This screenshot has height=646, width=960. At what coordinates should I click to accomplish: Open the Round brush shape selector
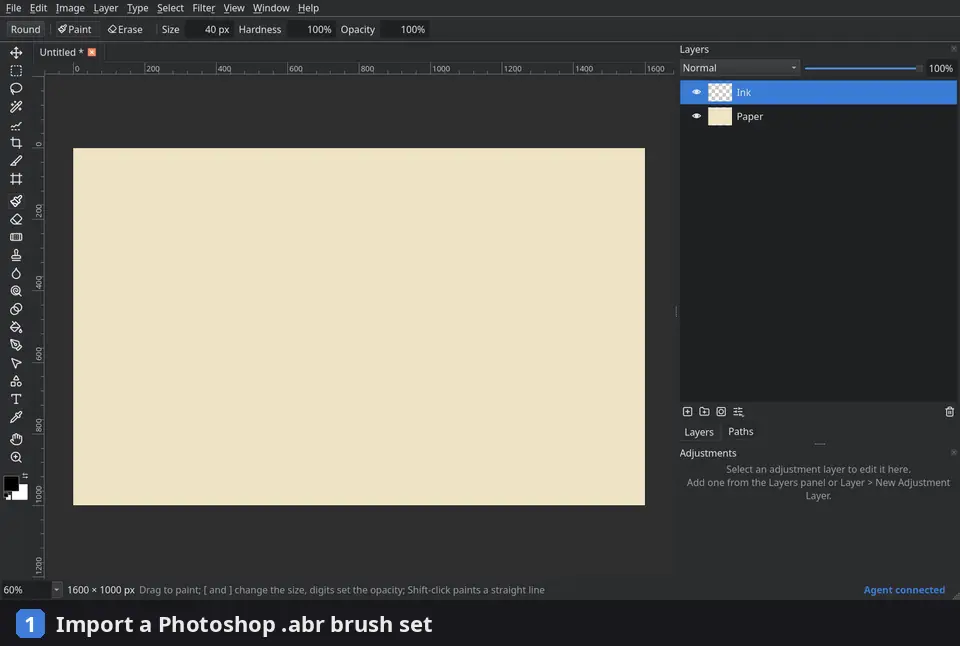[x=25, y=29]
